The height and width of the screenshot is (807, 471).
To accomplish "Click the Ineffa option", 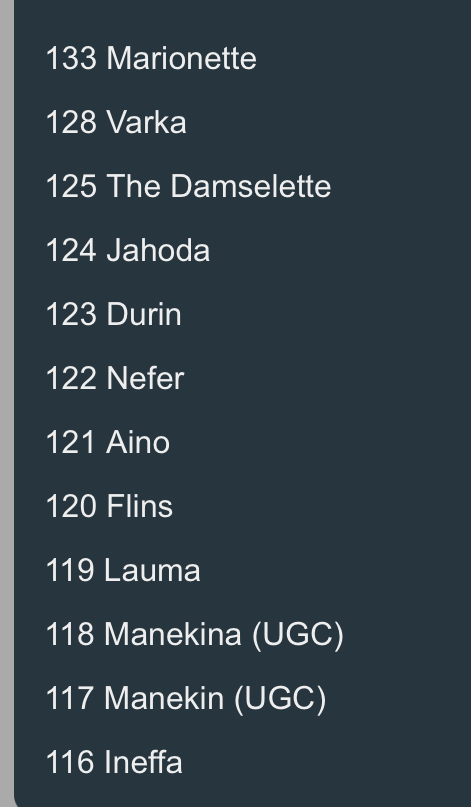I will (243, 762).
